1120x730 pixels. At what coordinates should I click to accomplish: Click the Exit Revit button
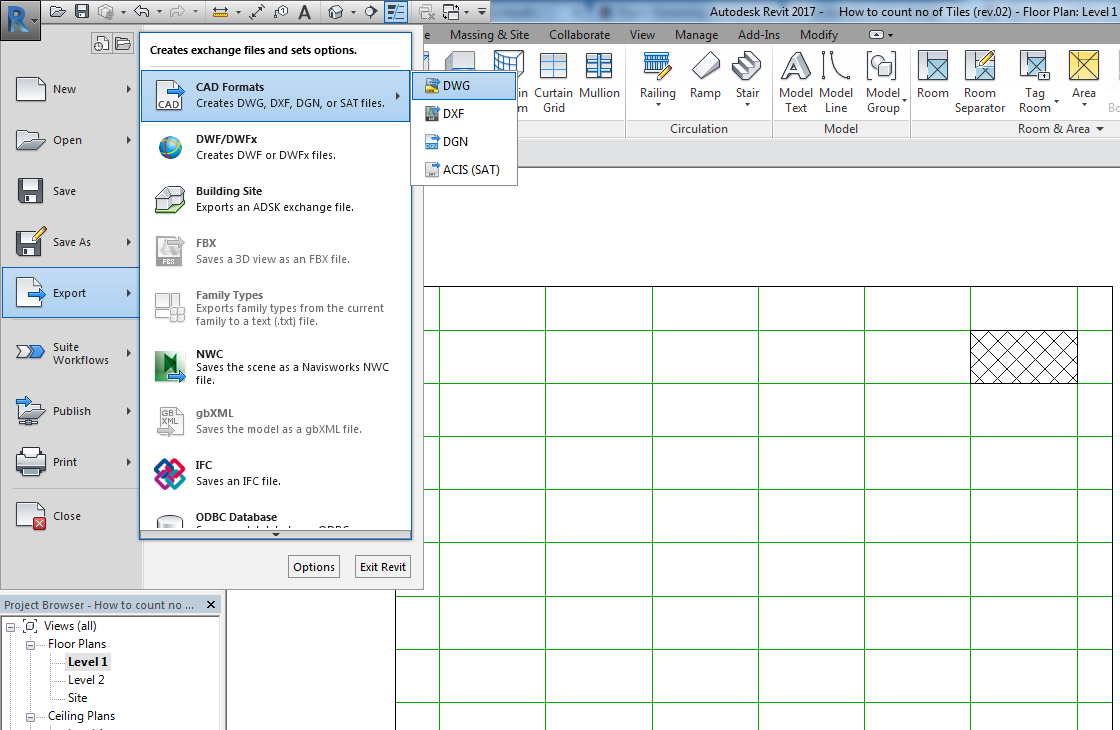(382, 566)
